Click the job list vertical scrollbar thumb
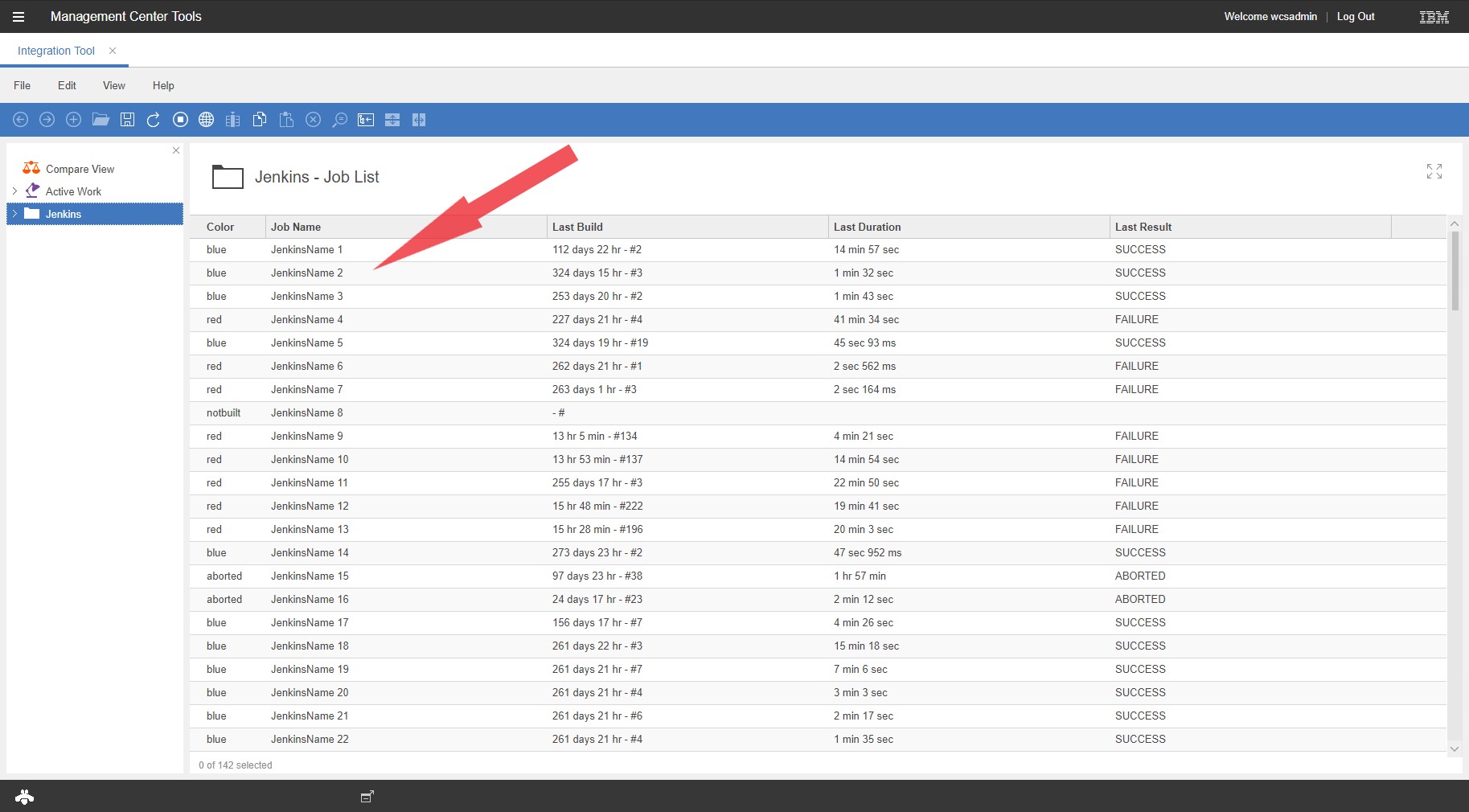Image resolution: width=1469 pixels, height=812 pixels. pos(1455,271)
